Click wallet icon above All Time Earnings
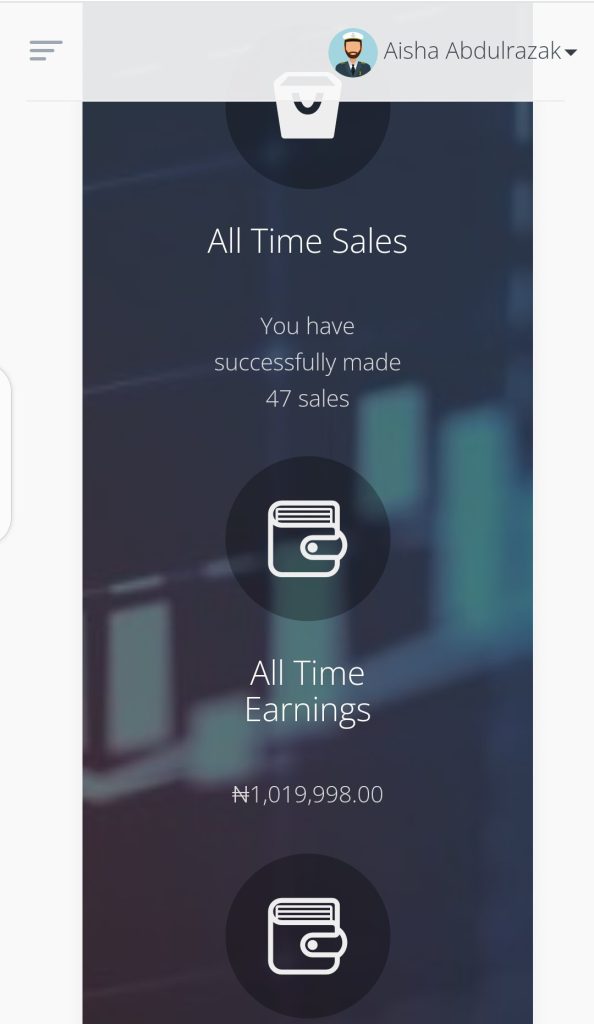The height and width of the screenshot is (1024, 594). pos(307,539)
